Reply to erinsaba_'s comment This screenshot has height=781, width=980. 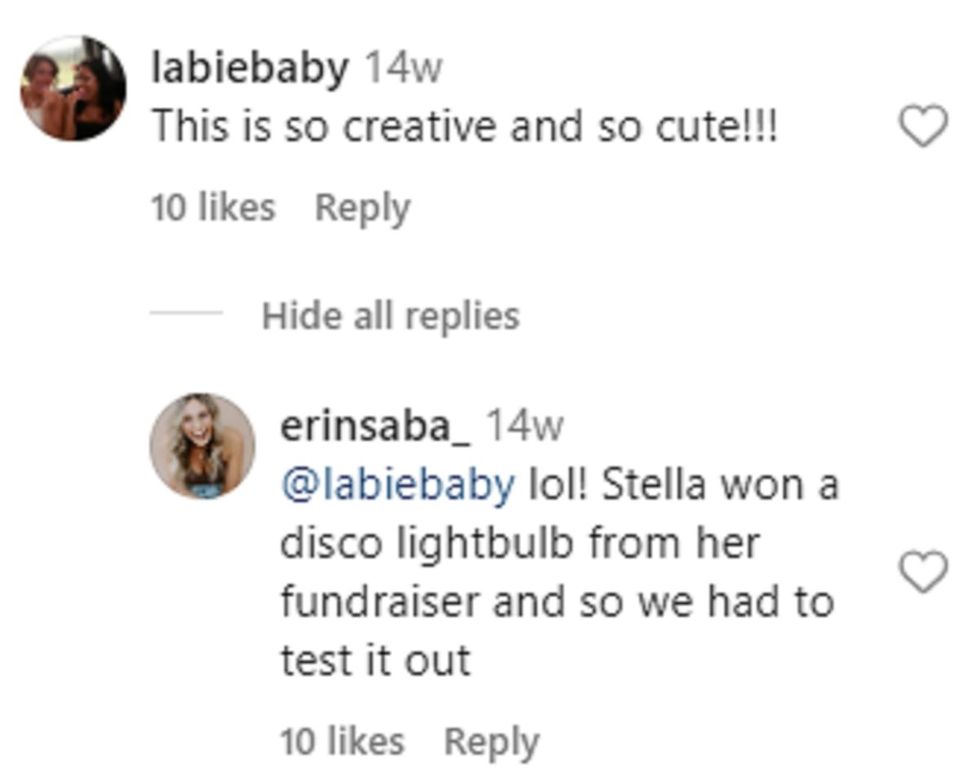click(x=491, y=742)
